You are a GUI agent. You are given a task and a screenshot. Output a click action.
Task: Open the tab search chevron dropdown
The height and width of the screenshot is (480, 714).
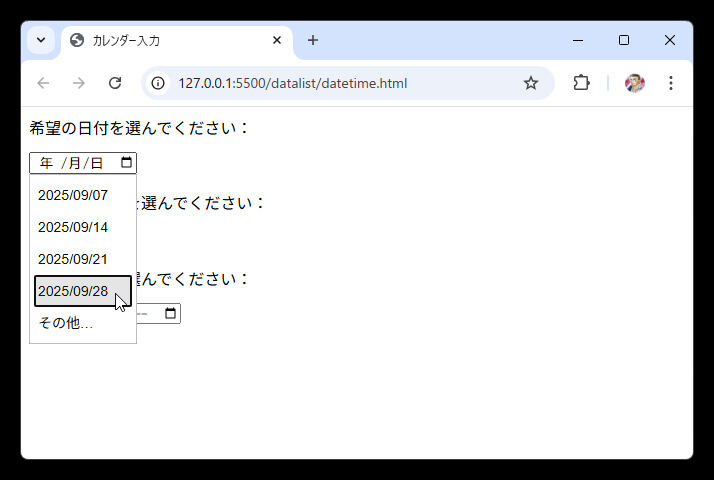tap(41, 40)
